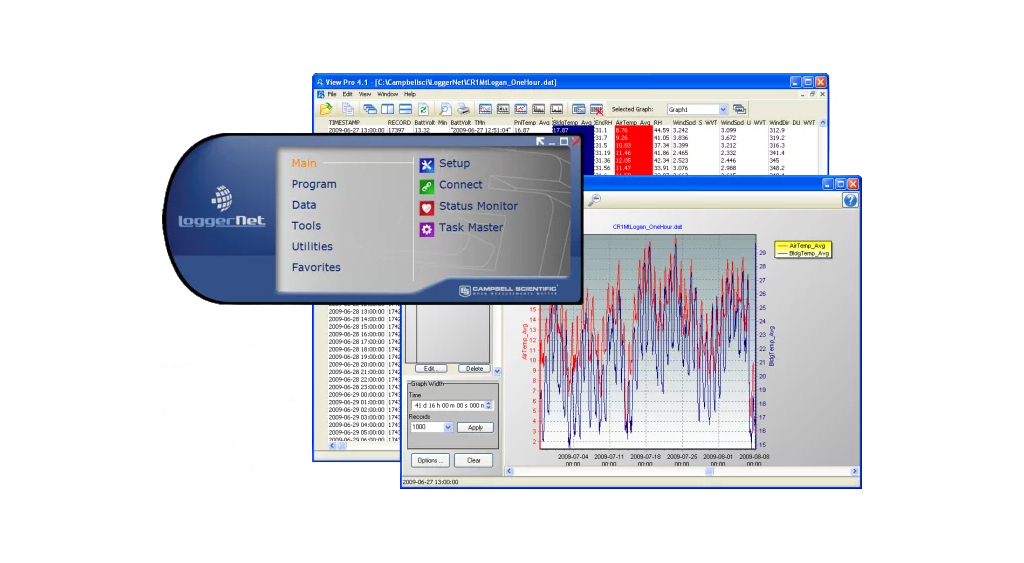Refresh the data file with green arrows icon
The height and width of the screenshot is (563, 1024).
423,109
